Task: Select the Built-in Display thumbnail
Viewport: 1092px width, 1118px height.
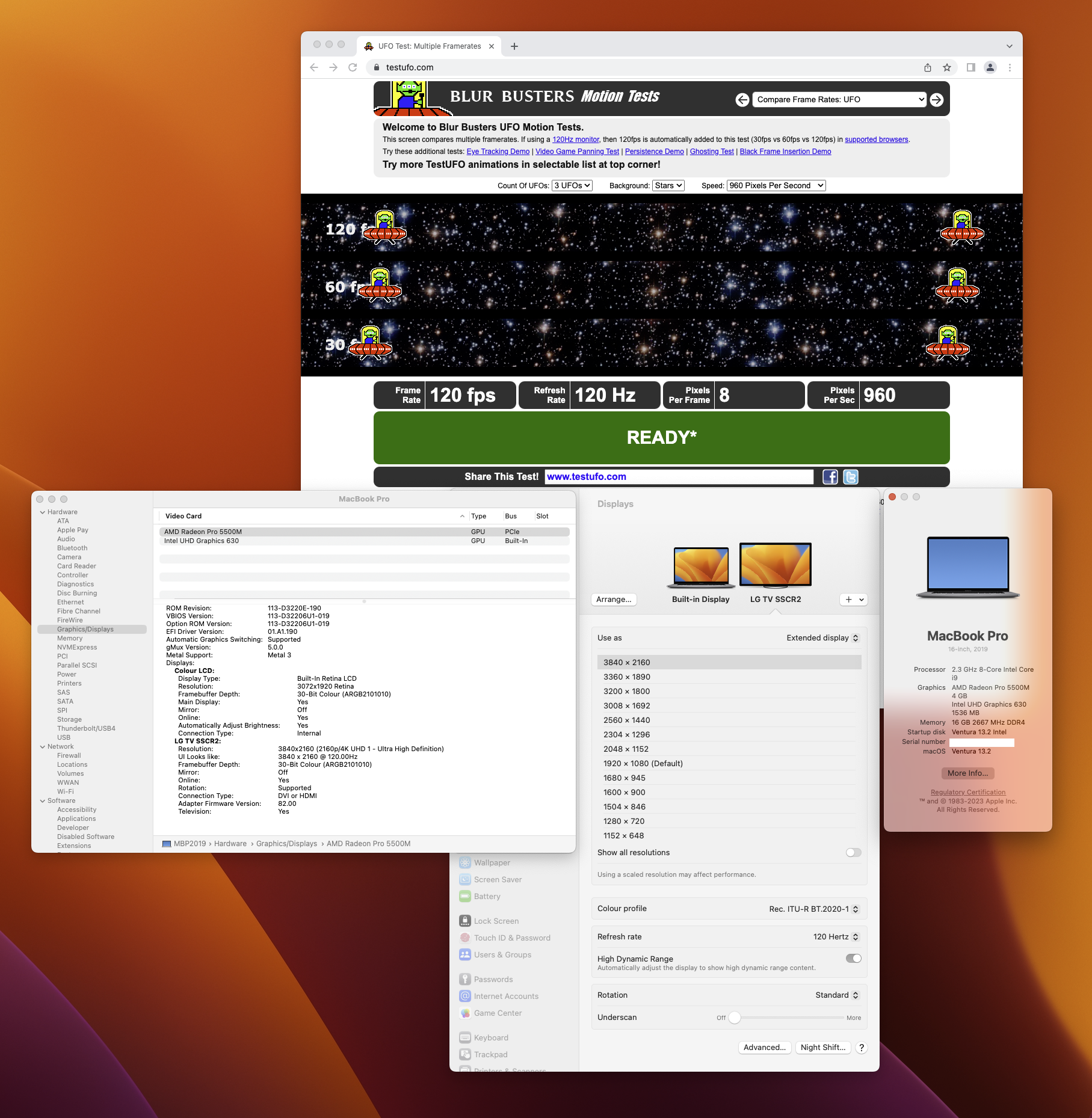Action: click(701, 567)
